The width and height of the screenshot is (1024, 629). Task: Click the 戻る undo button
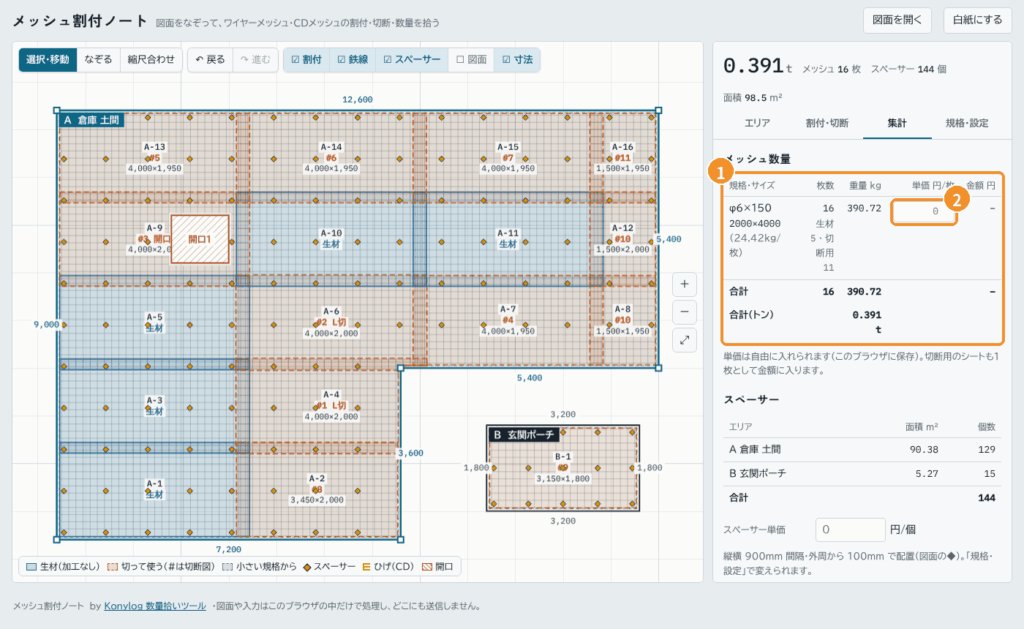click(x=210, y=59)
